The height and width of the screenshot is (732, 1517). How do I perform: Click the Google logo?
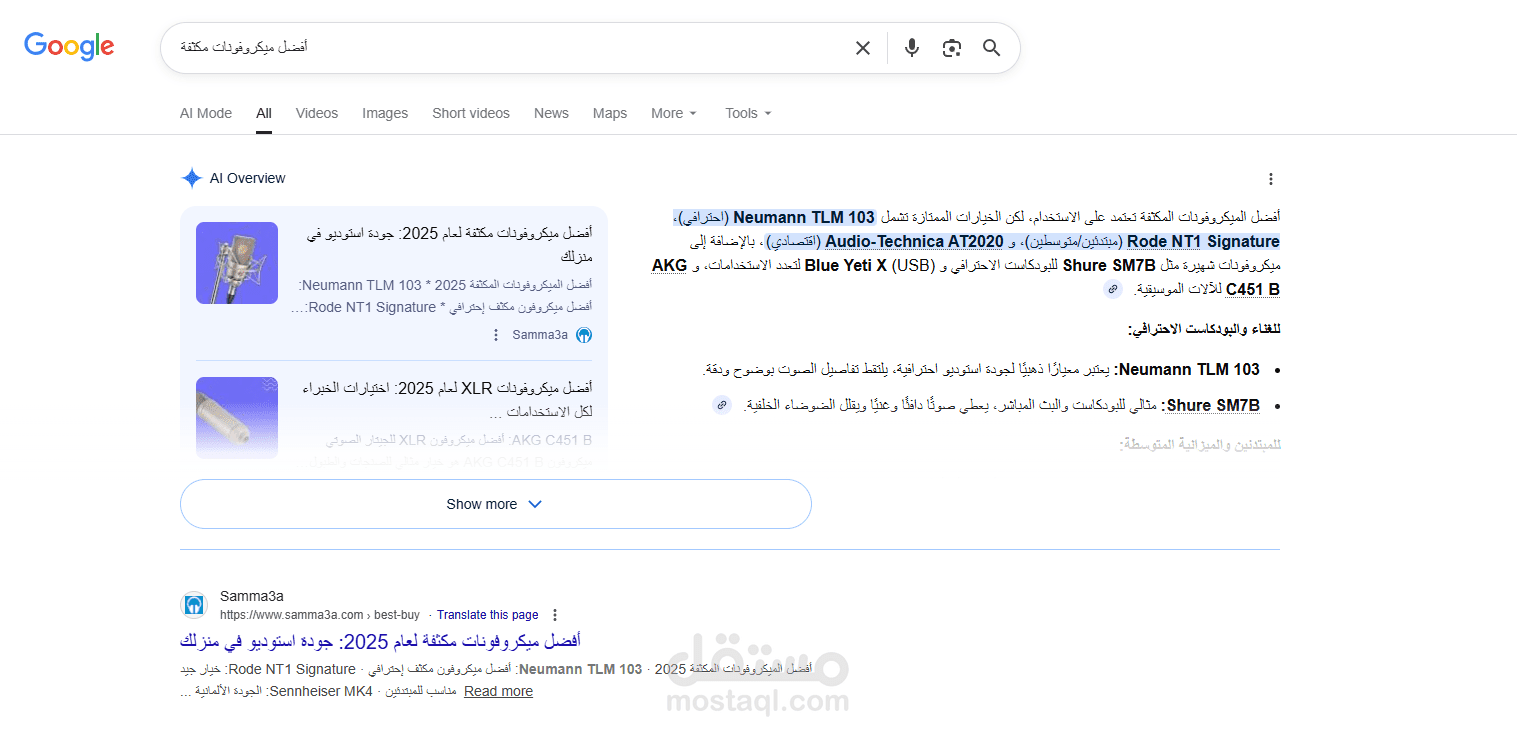click(x=69, y=46)
